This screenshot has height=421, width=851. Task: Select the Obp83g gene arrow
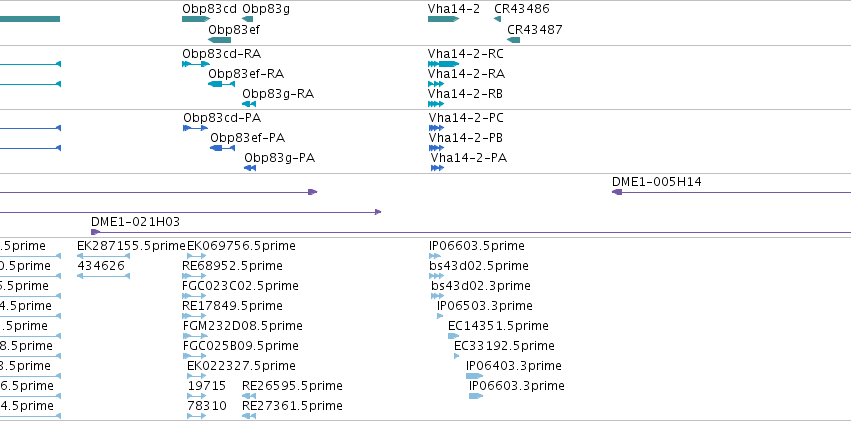[x=247, y=19]
